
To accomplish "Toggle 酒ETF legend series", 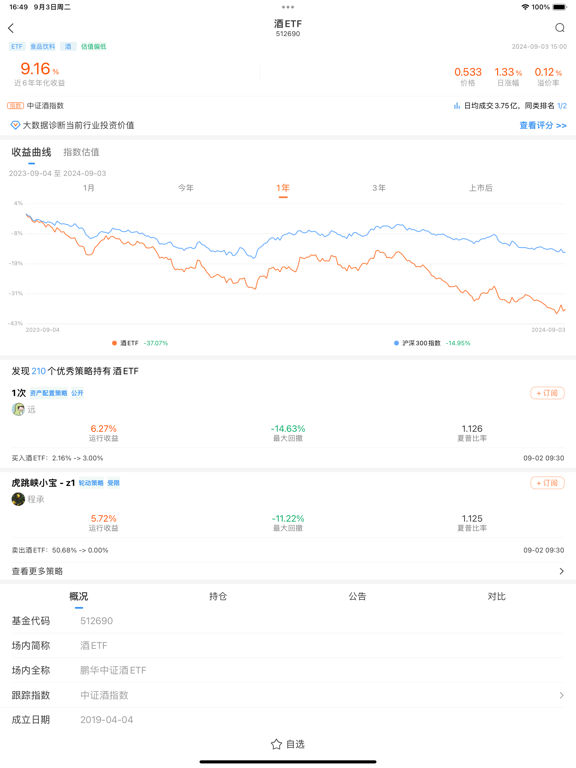I will click(x=140, y=343).
